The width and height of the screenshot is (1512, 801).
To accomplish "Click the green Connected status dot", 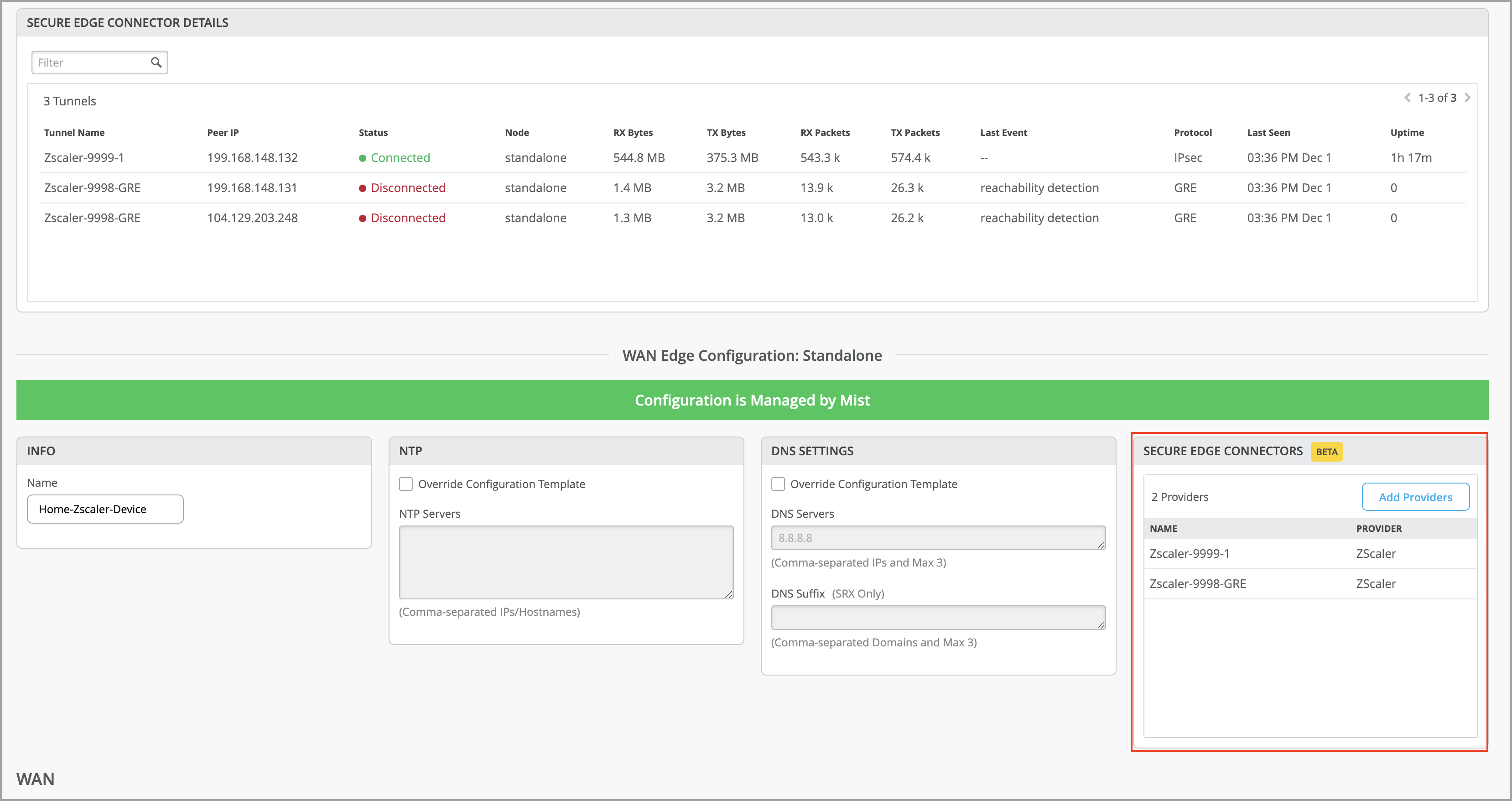I will click(x=362, y=158).
